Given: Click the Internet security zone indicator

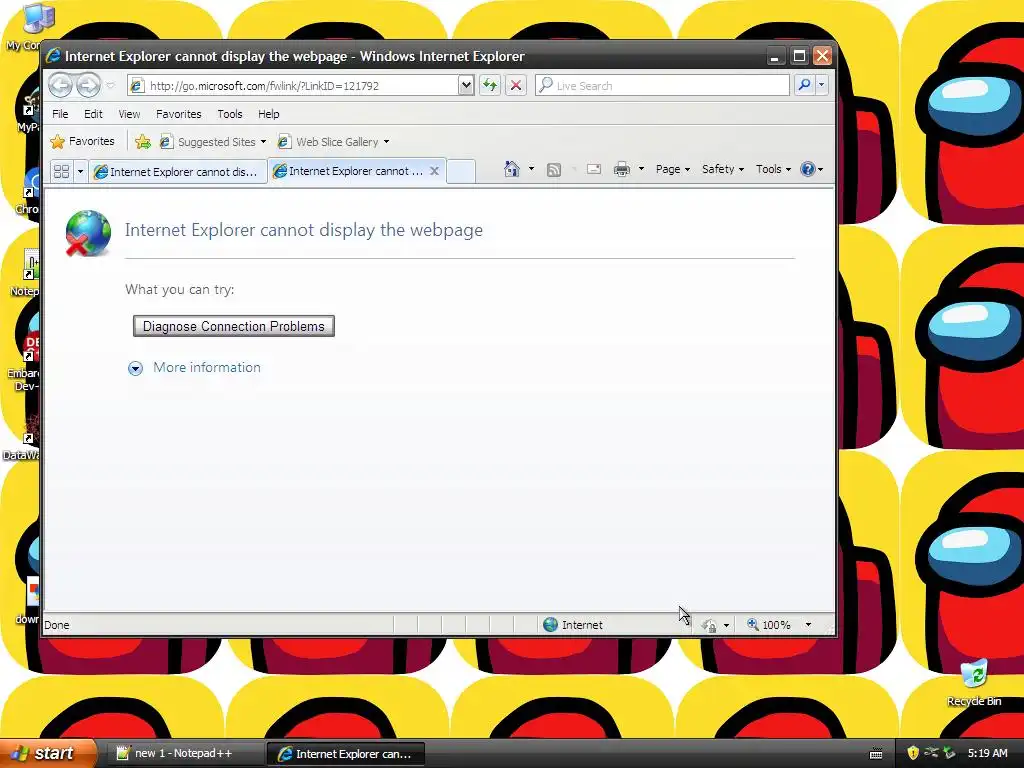Looking at the screenshot, I should (x=573, y=625).
